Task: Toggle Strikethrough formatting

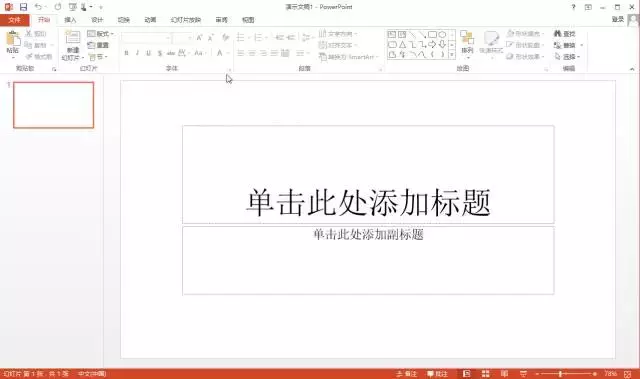Action: click(171, 53)
